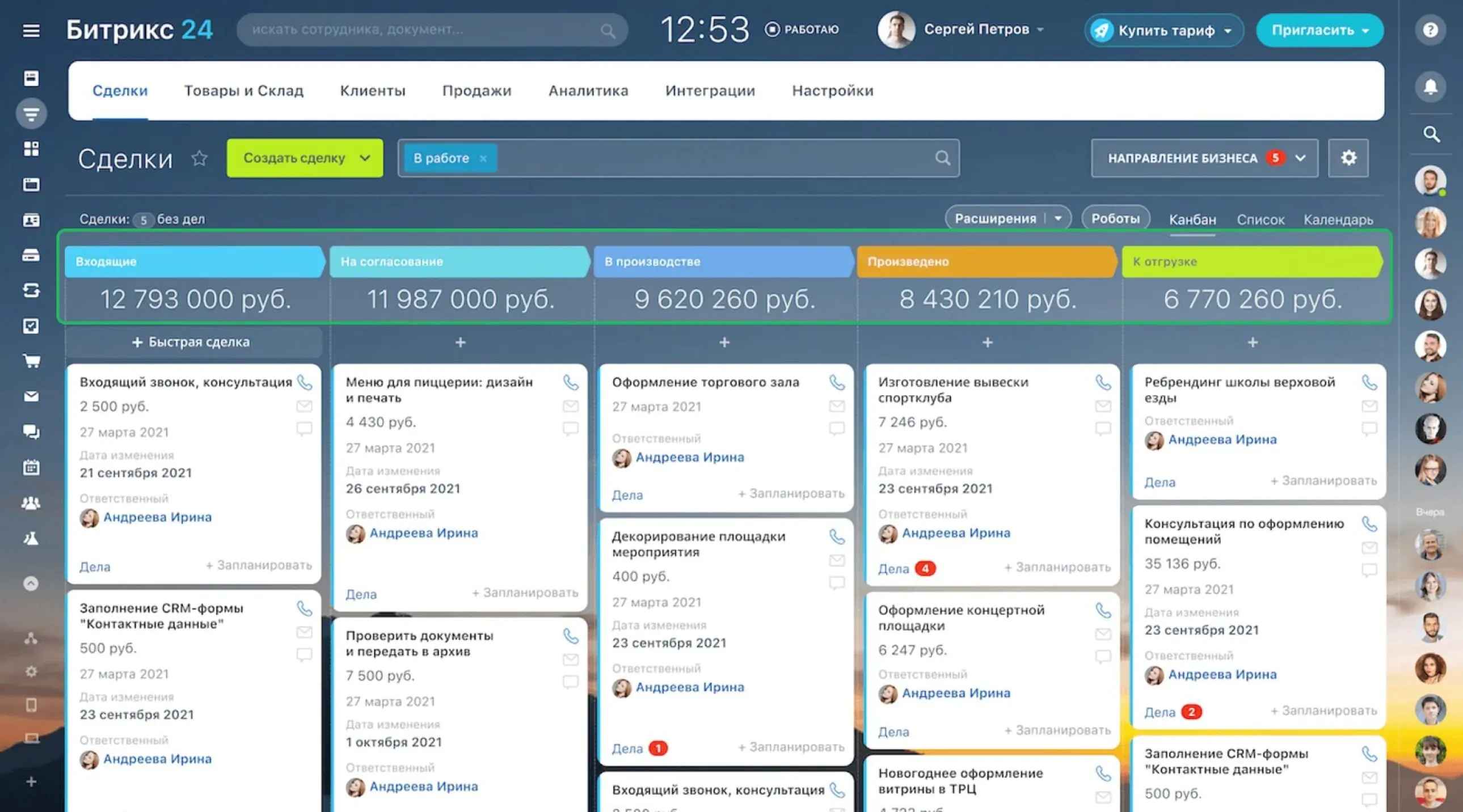
Task: Switch to Товары и Склад tab
Action: coord(243,91)
